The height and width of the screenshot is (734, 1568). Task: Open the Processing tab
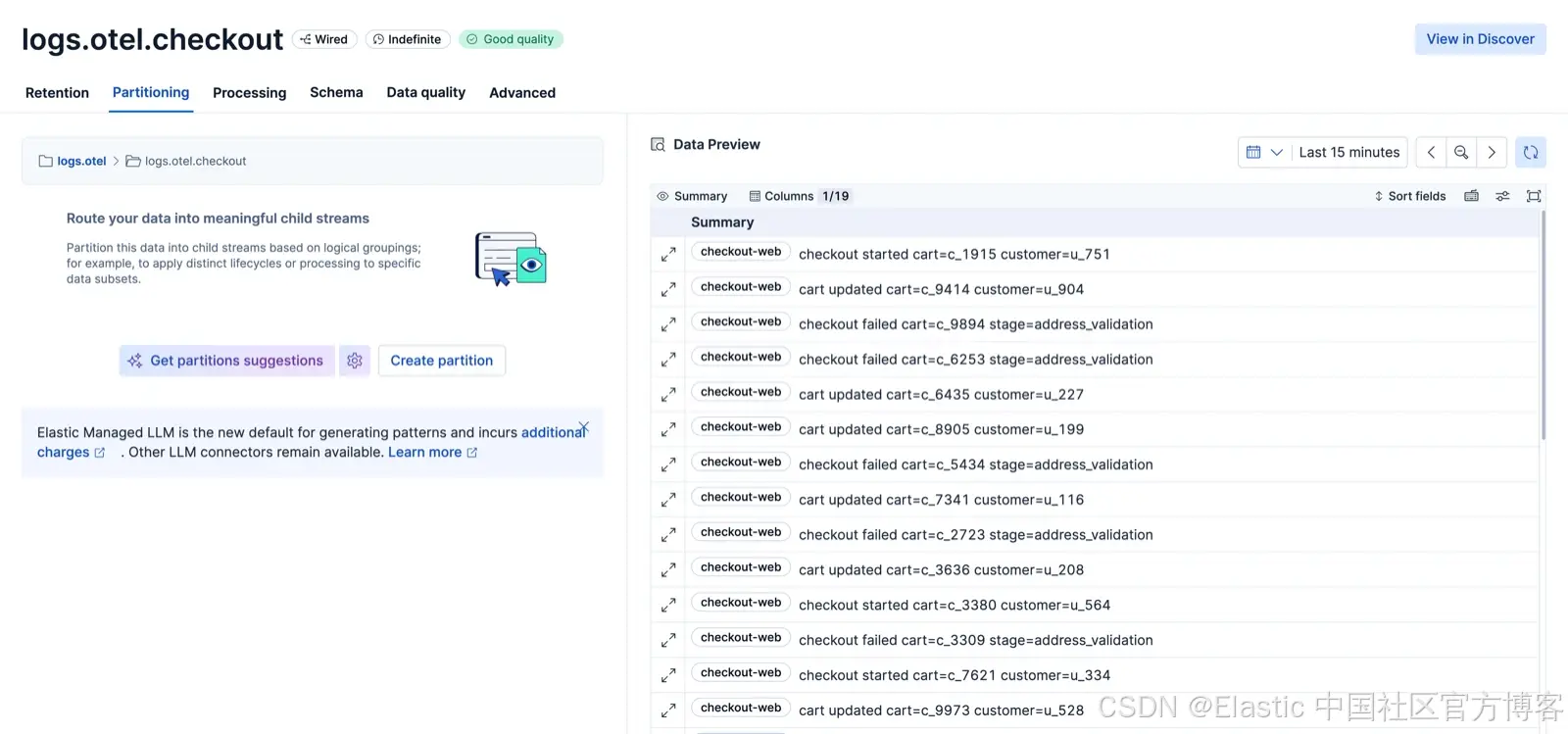point(250,93)
